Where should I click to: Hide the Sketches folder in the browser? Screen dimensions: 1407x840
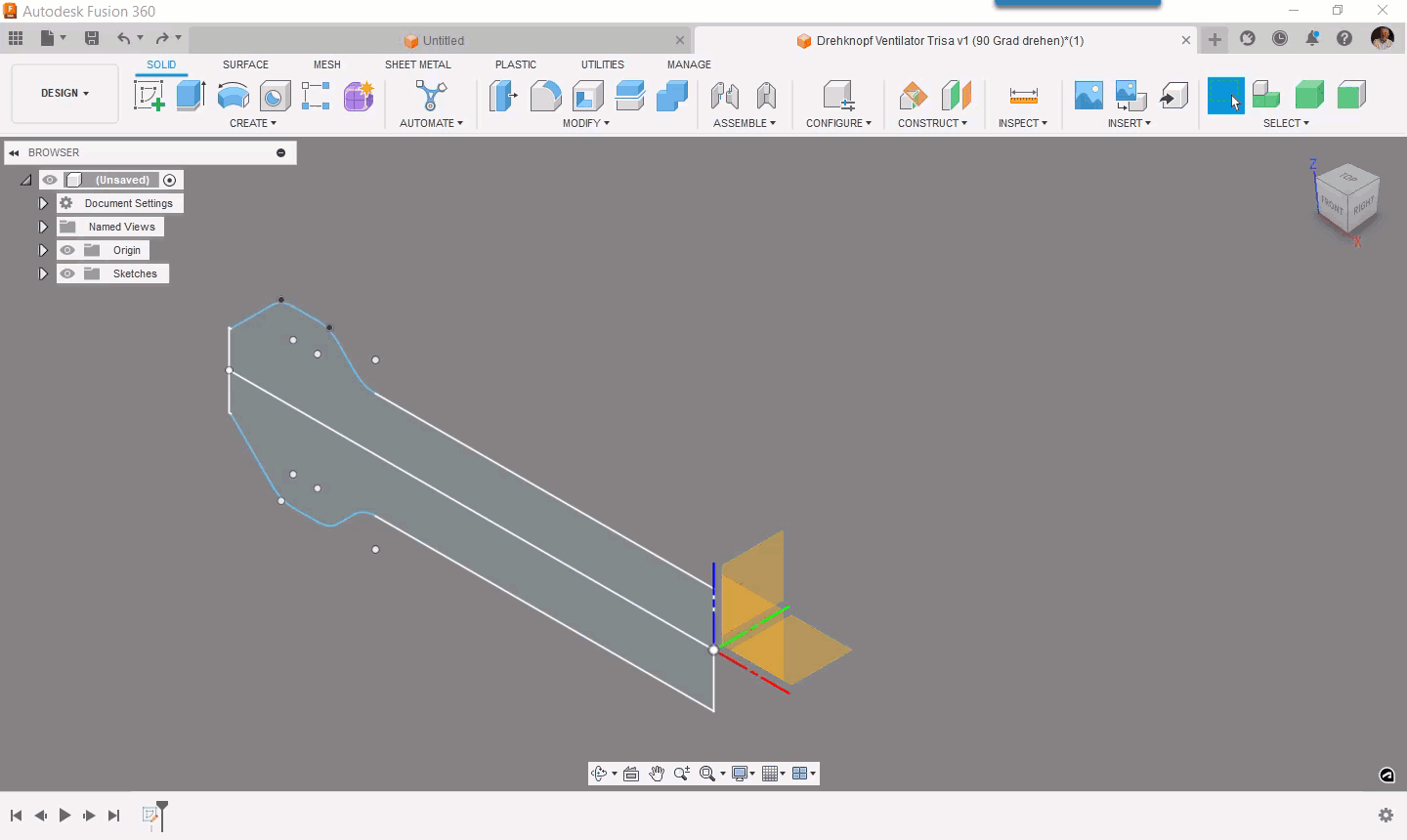tap(67, 273)
